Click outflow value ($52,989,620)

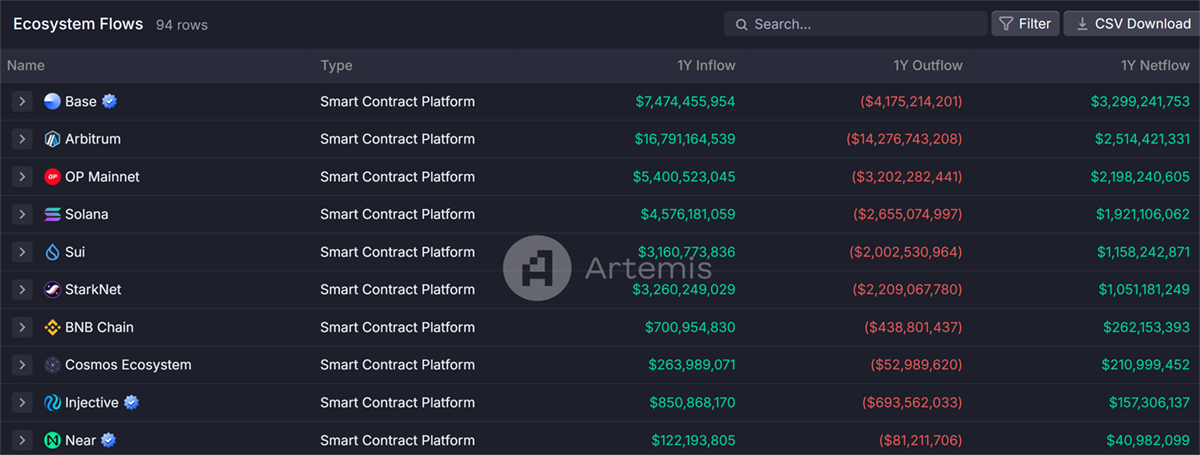(x=917, y=365)
